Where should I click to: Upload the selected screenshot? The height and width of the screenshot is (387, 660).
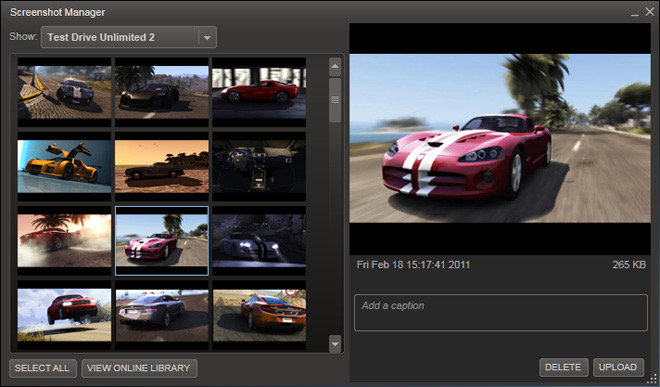[x=618, y=367]
